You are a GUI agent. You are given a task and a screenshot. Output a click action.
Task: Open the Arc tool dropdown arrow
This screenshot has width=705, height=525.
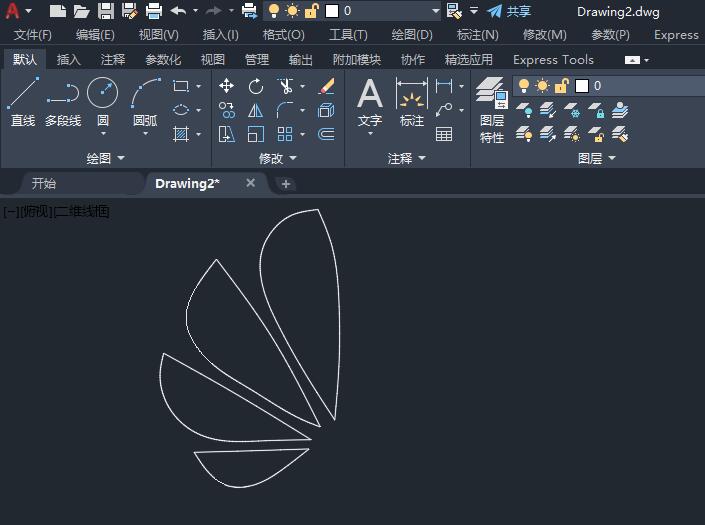[145, 134]
